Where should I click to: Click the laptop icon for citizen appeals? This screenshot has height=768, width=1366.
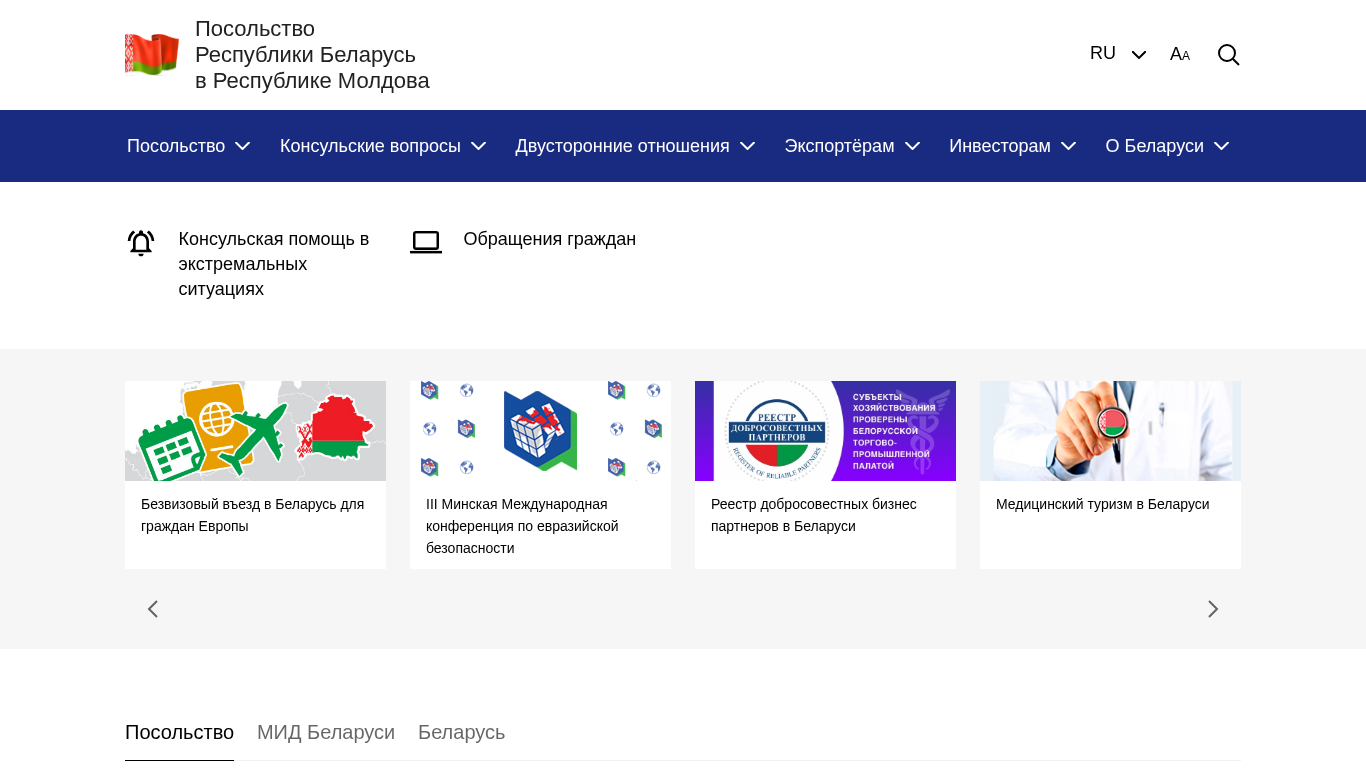click(x=426, y=242)
